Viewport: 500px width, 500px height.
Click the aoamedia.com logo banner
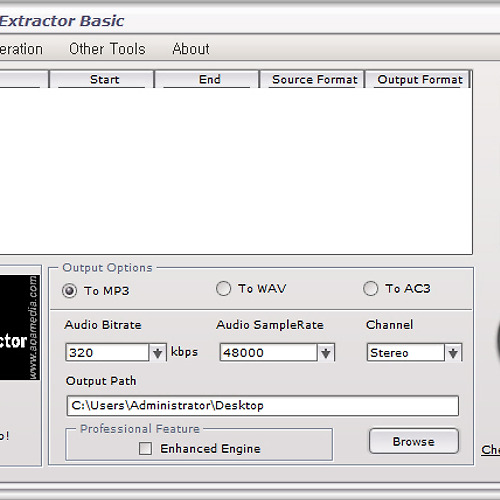[x=20, y=327]
